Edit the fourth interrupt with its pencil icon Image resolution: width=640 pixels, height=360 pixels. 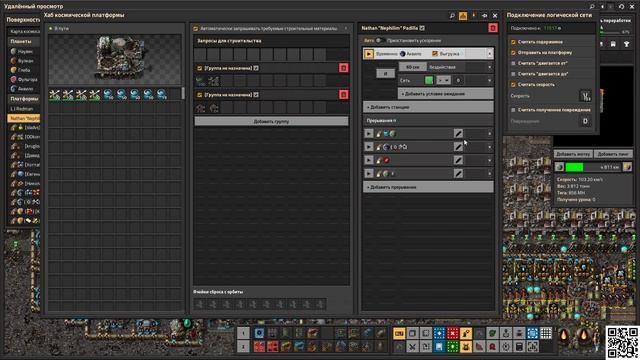pyautogui.click(x=458, y=174)
